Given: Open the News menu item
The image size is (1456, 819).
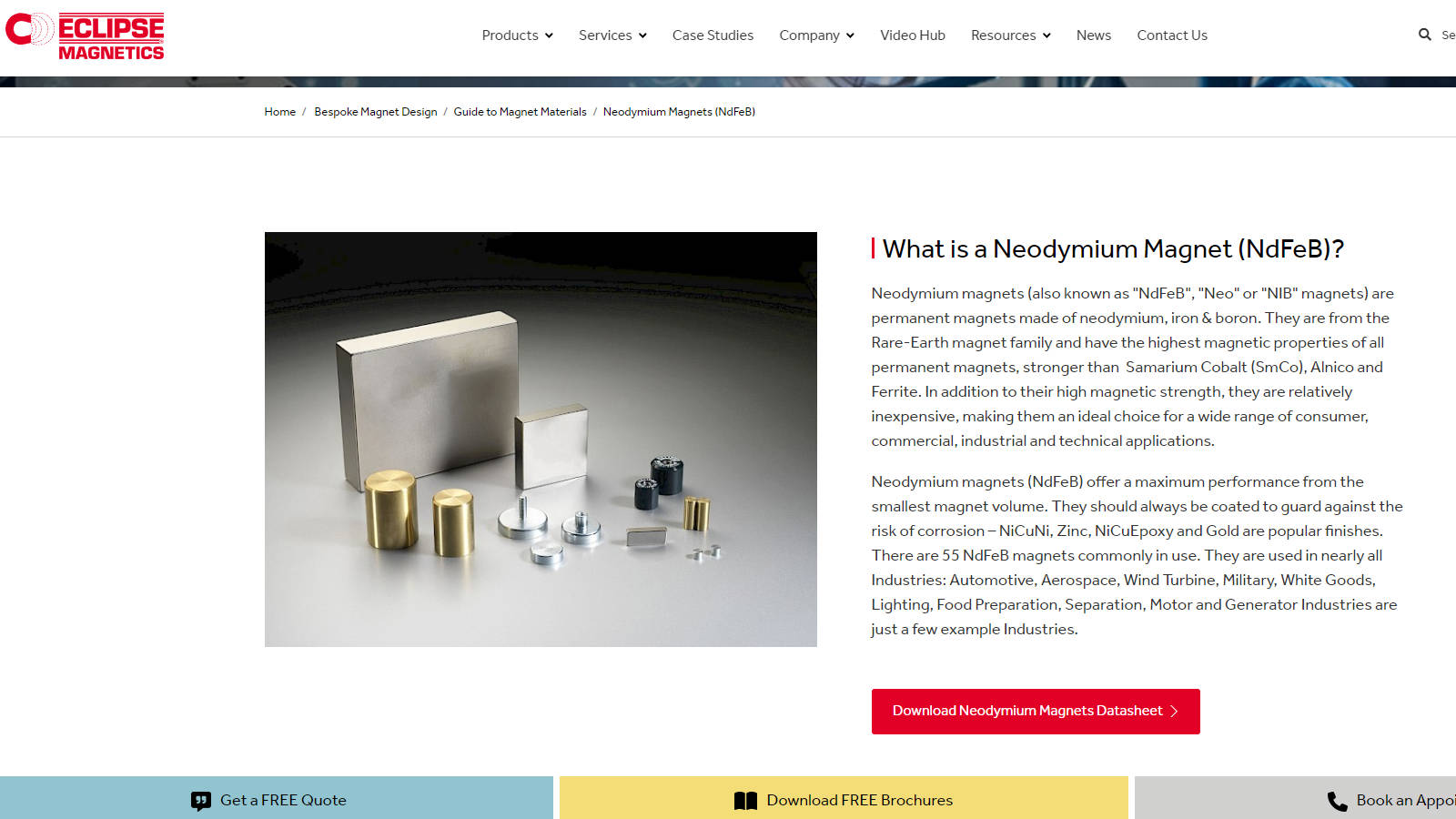Looking at the screenshot, I should 1093,35.
